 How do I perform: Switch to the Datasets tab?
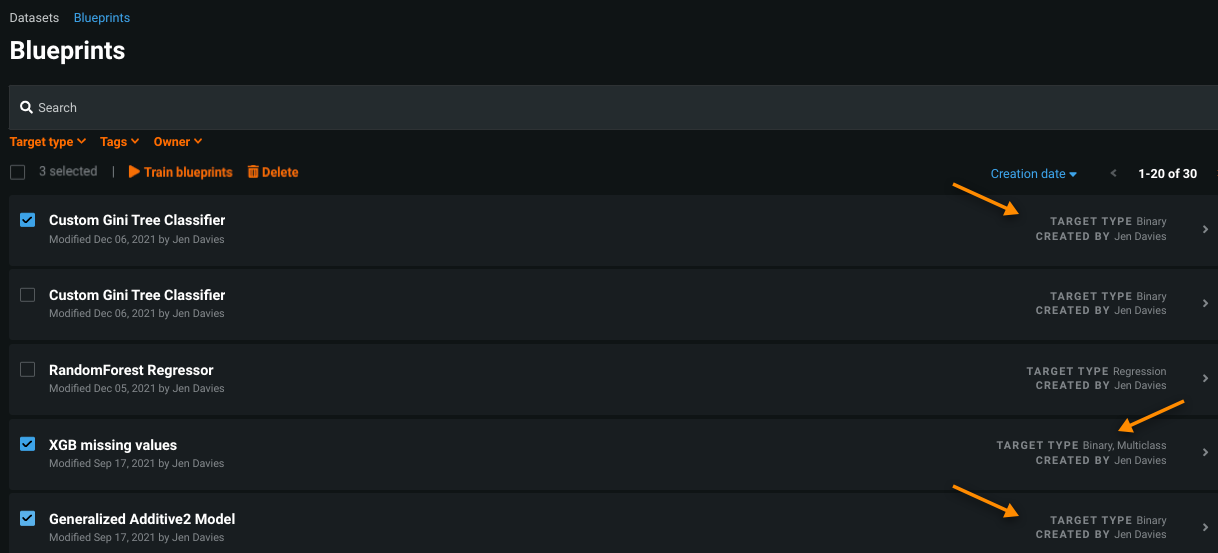click(x=34, y=18)
